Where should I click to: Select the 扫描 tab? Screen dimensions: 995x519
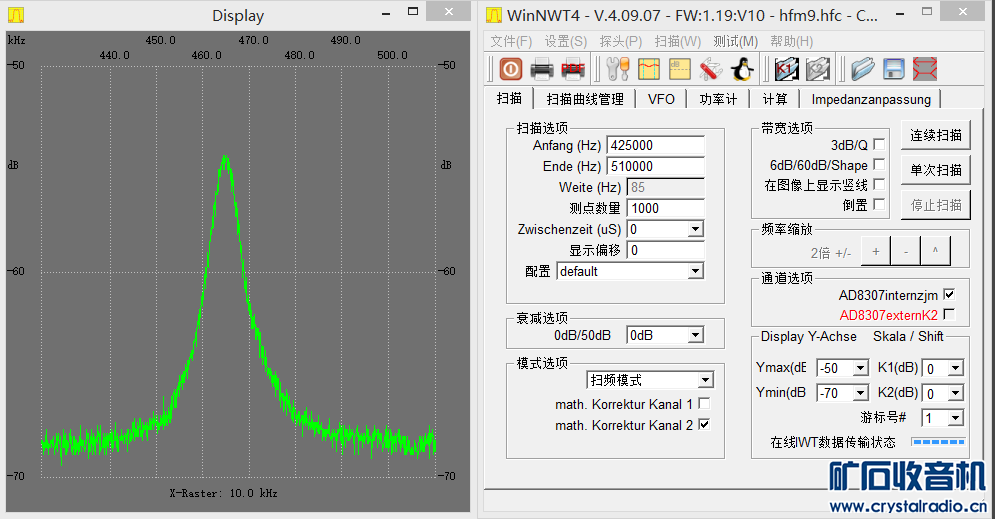(509, 98)
